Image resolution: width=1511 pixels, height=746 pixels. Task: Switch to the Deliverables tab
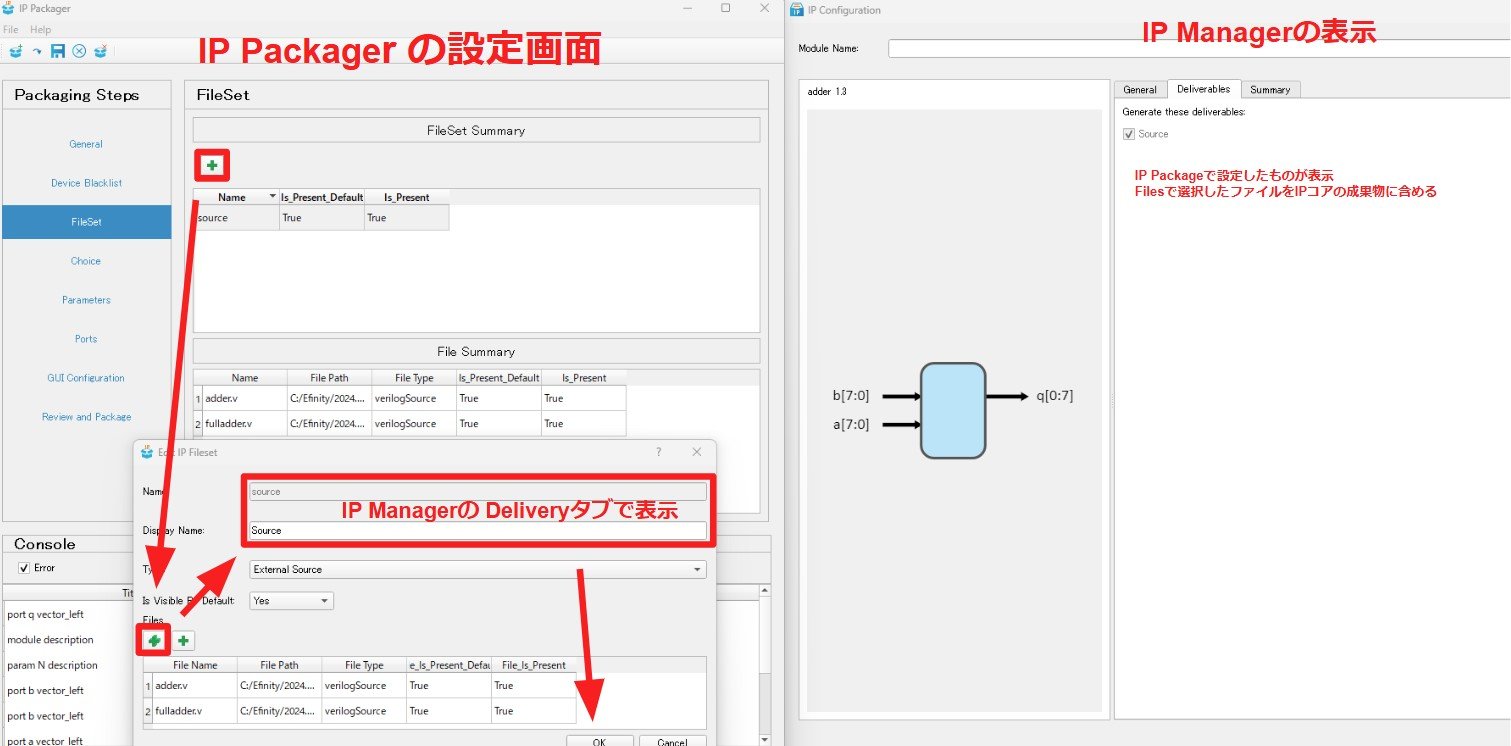coord(1204,89)
